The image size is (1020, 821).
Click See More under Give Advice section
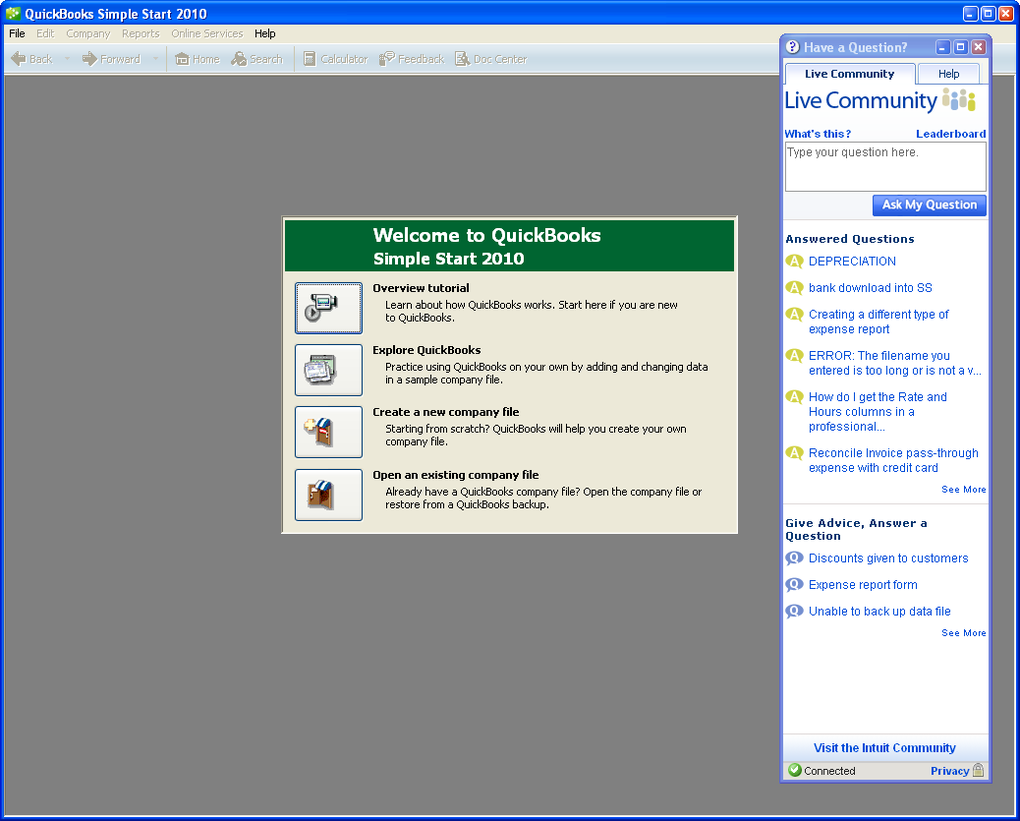click(x=963, y=633)
